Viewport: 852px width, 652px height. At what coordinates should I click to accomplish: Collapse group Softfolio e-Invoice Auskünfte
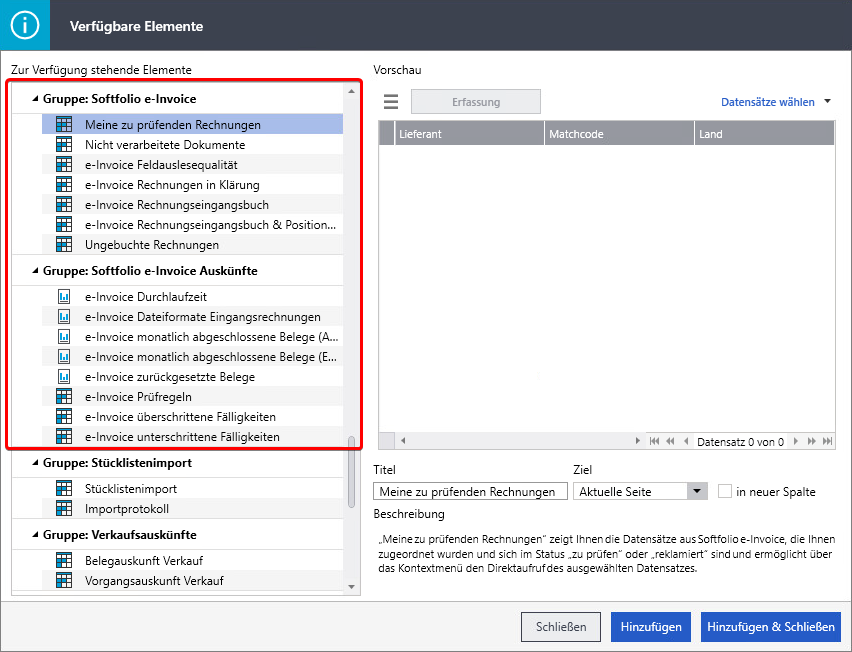[x=35, y=271]
